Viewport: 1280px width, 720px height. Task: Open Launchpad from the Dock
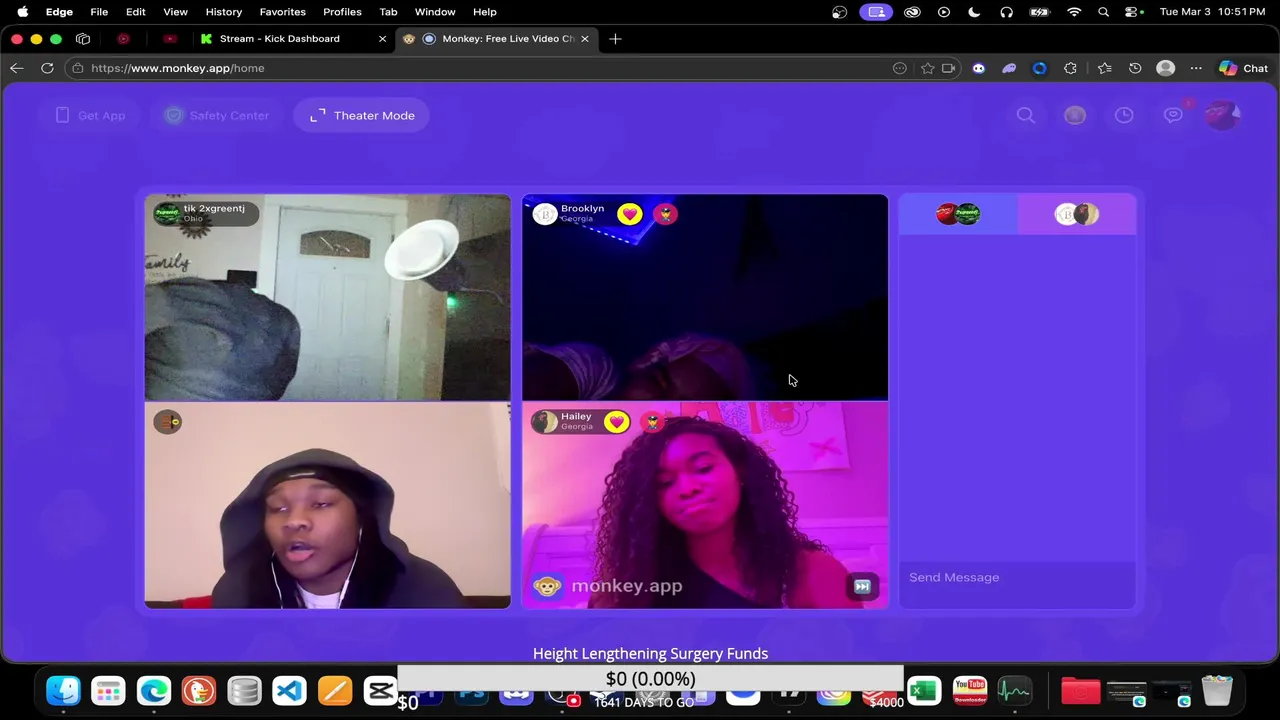click(108, 691)
